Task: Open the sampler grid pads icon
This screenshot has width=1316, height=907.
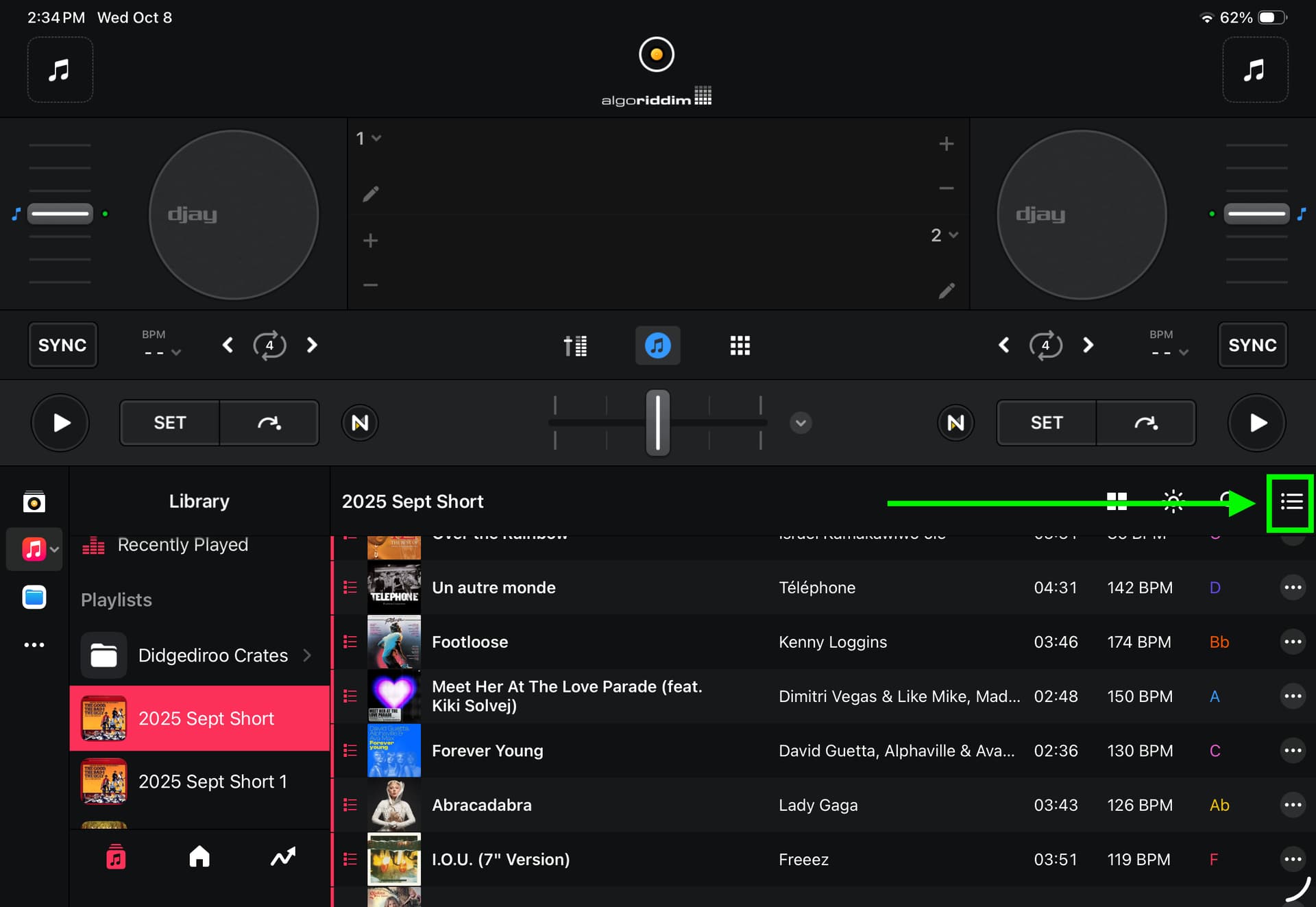Action: coord(740,346)
